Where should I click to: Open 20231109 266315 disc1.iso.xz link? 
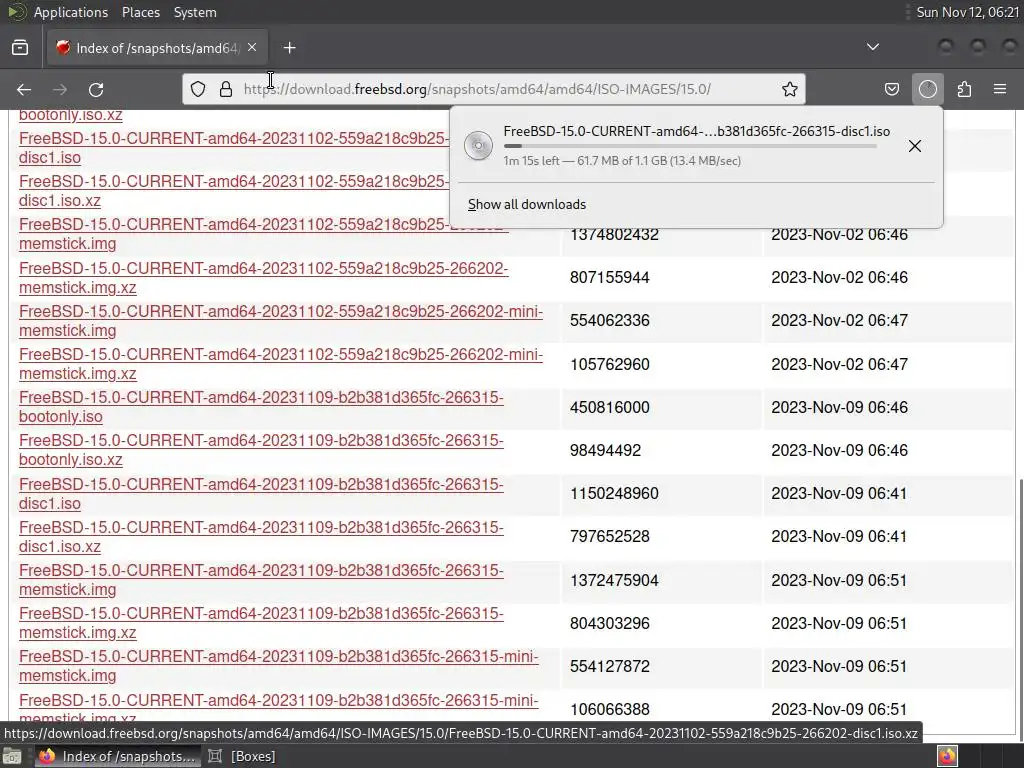(261, 537)
